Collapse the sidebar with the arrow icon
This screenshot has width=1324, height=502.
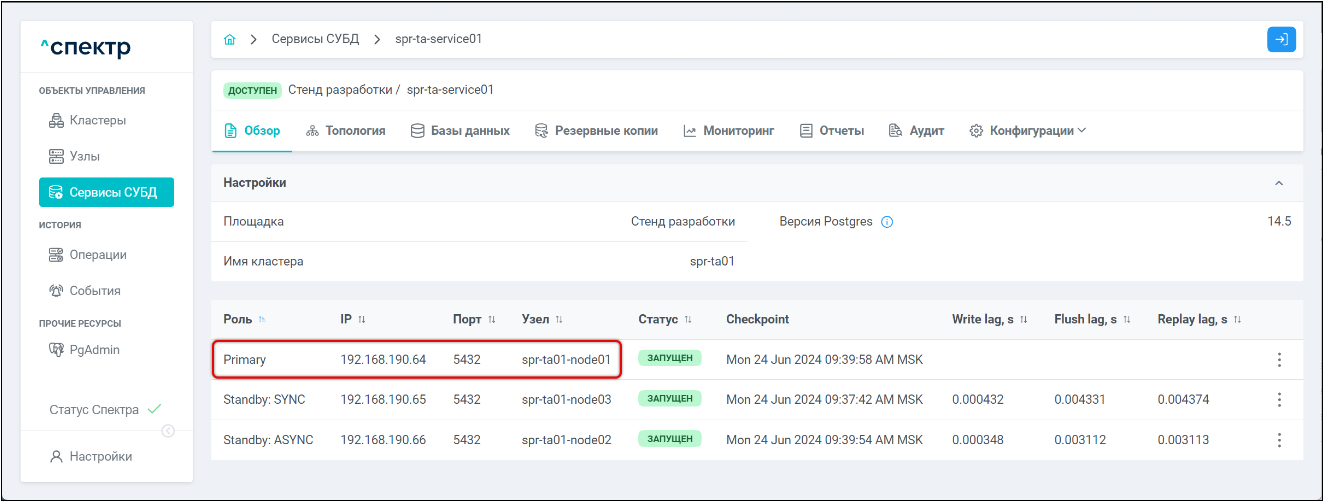click(x=168, y=431)
